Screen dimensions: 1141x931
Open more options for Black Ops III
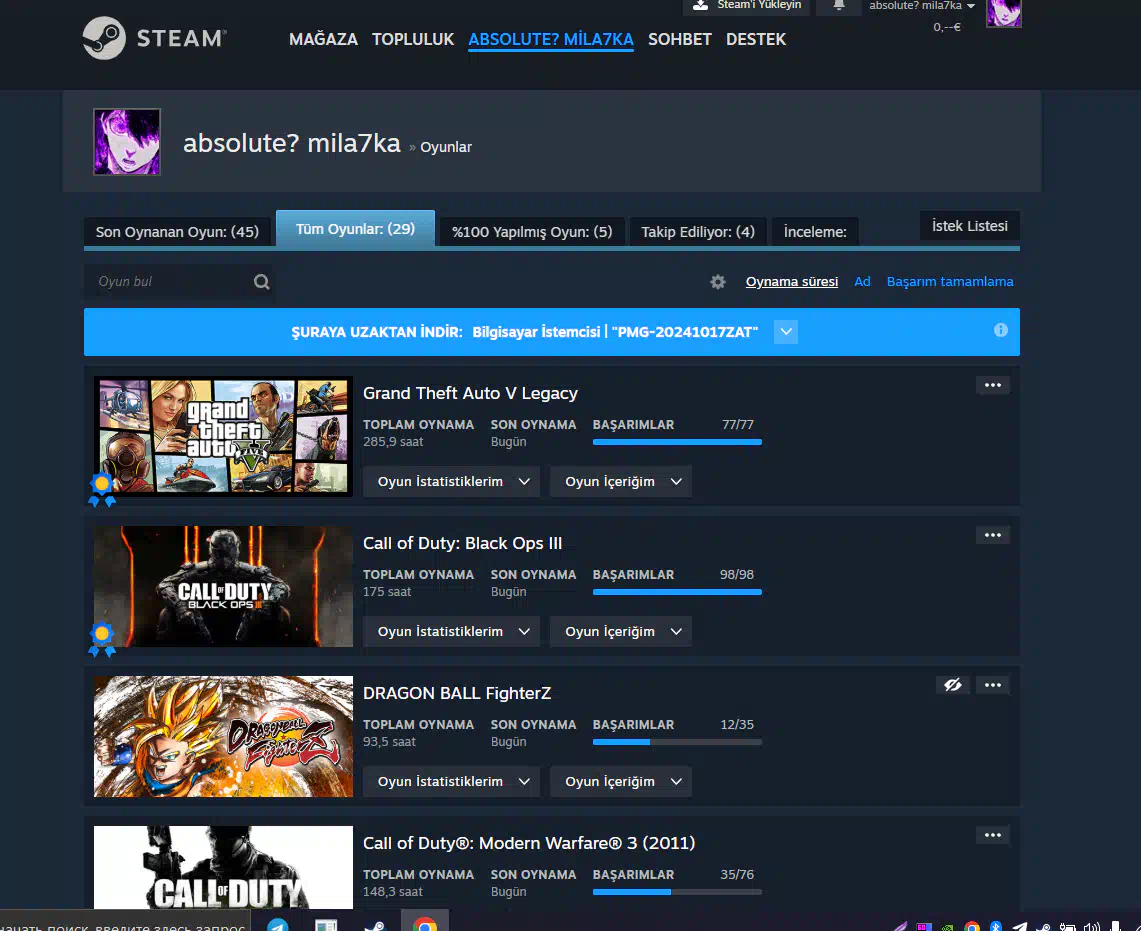point(993,535)
